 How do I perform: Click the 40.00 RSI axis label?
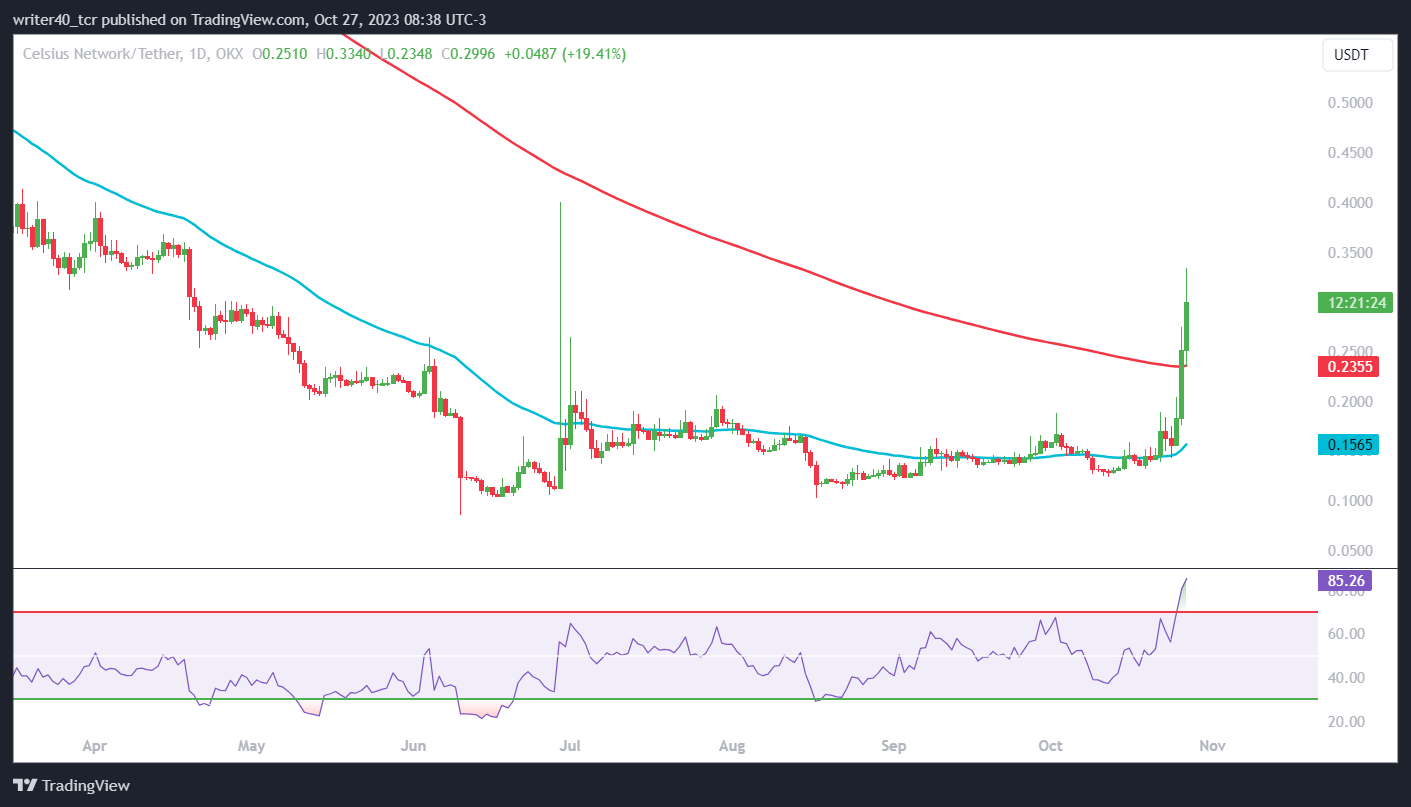click(1346, 678)
